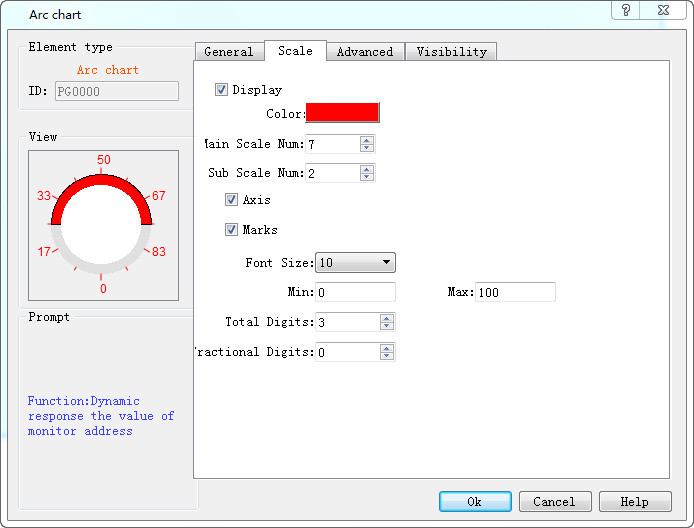The height and width of the screenshot is (528, 694).
Task: Increase Main Scale Num with up arrow
Action: tap(366, 140)
